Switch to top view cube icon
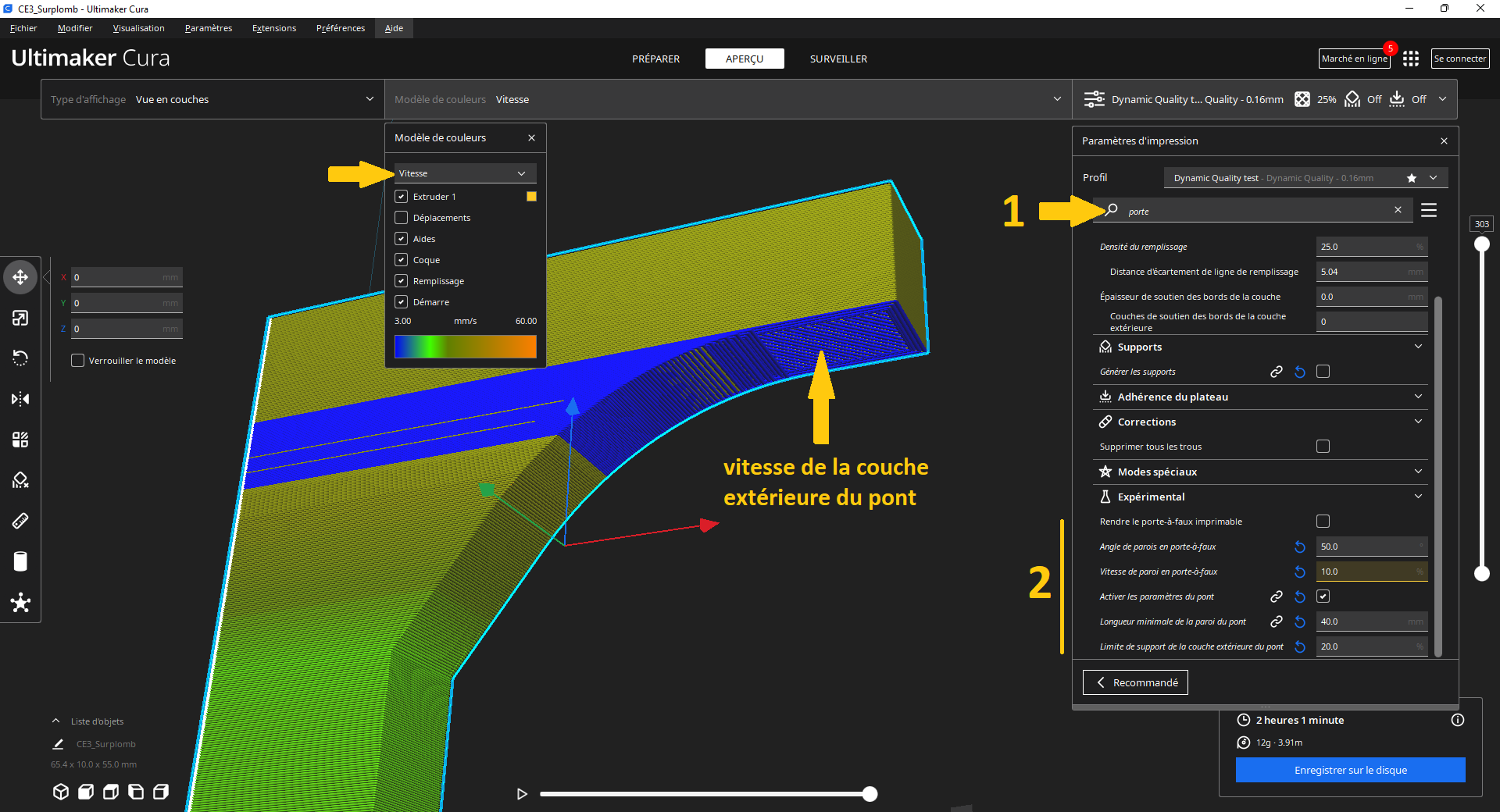The image size is (1500, 812). click(x=111, y=792)
